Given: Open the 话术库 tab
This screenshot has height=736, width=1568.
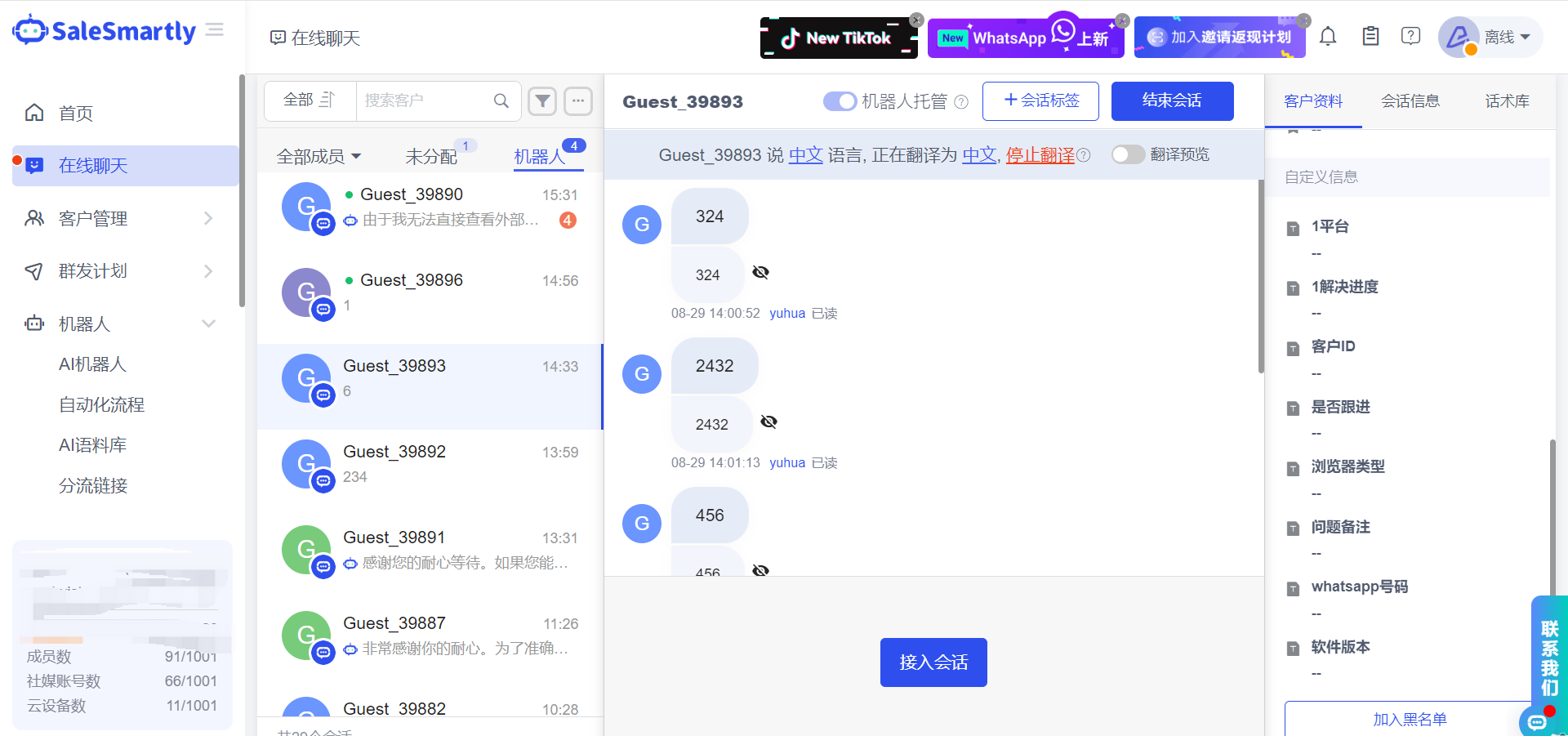Looking at the screenshot, I should click(1507, 100).
